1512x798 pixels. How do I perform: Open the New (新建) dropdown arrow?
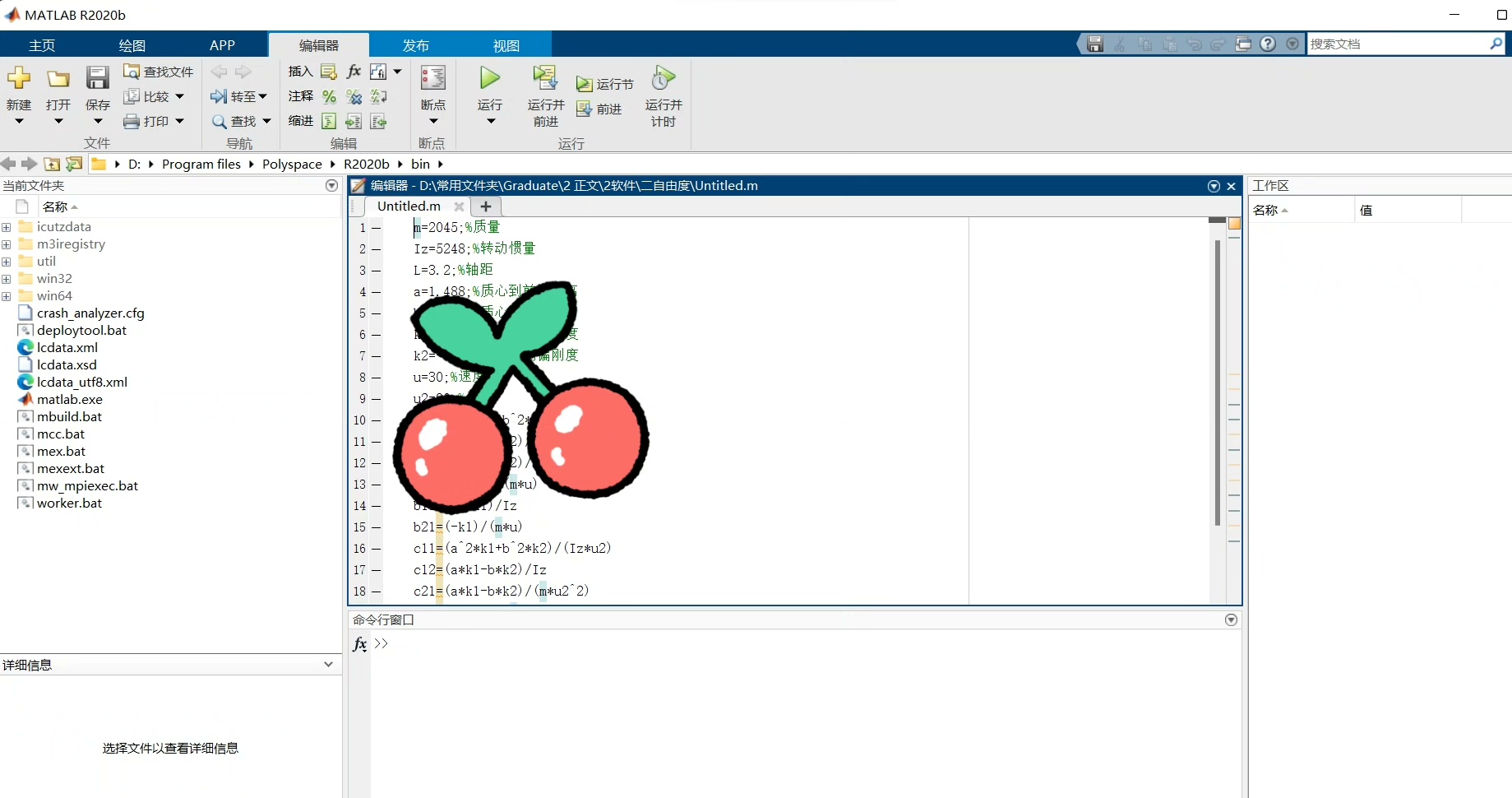tap(19, 121)
